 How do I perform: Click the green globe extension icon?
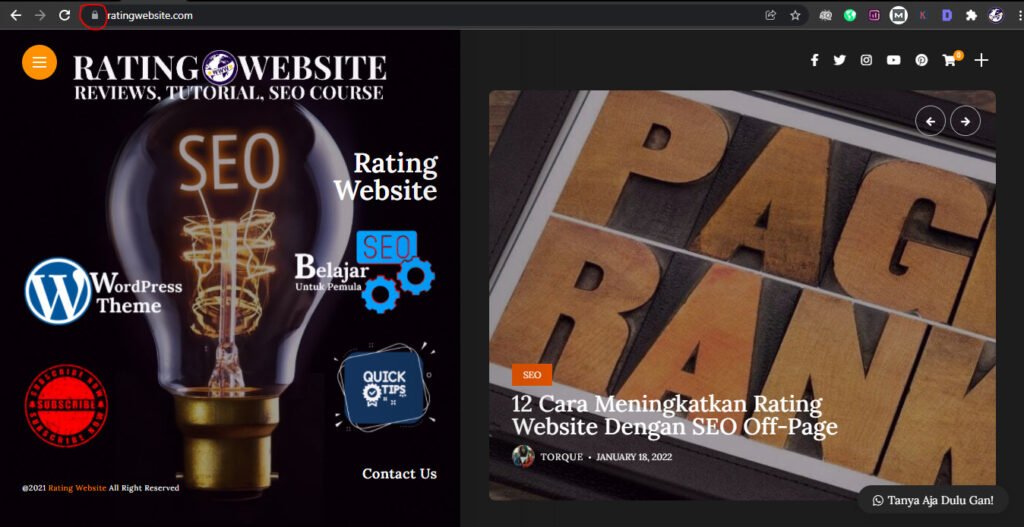pyautogui.click(x=850, y=15)
